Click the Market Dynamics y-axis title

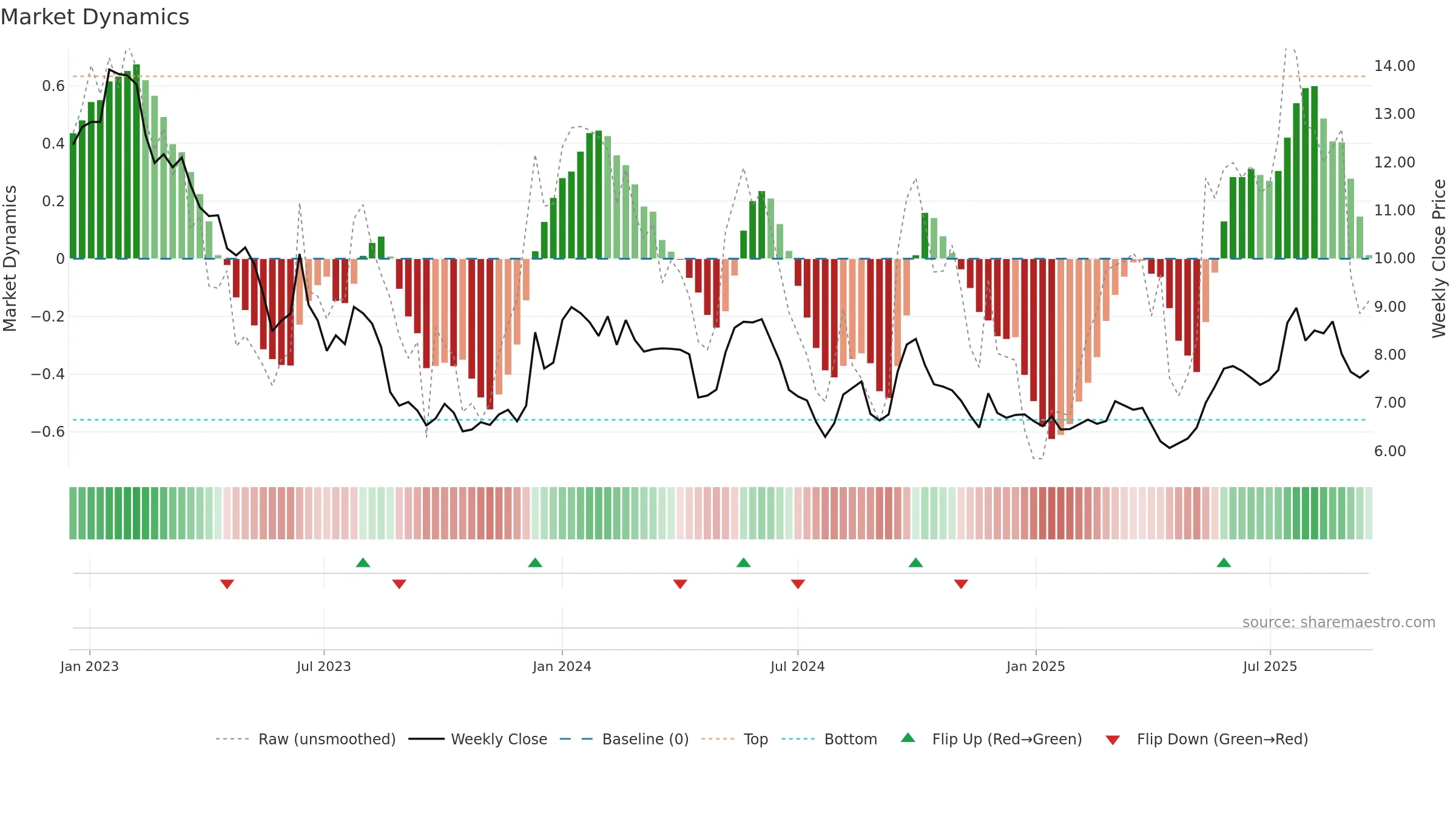click(x=10, y=258)
